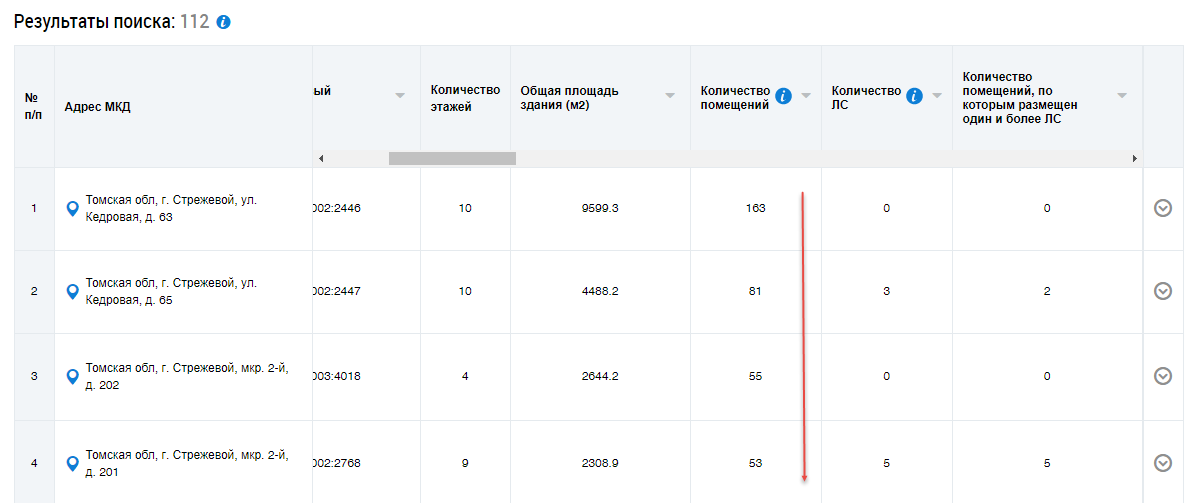Screen dimensions: 1199x503
Task: Expand details for row 2
Action: point(1163,291)
